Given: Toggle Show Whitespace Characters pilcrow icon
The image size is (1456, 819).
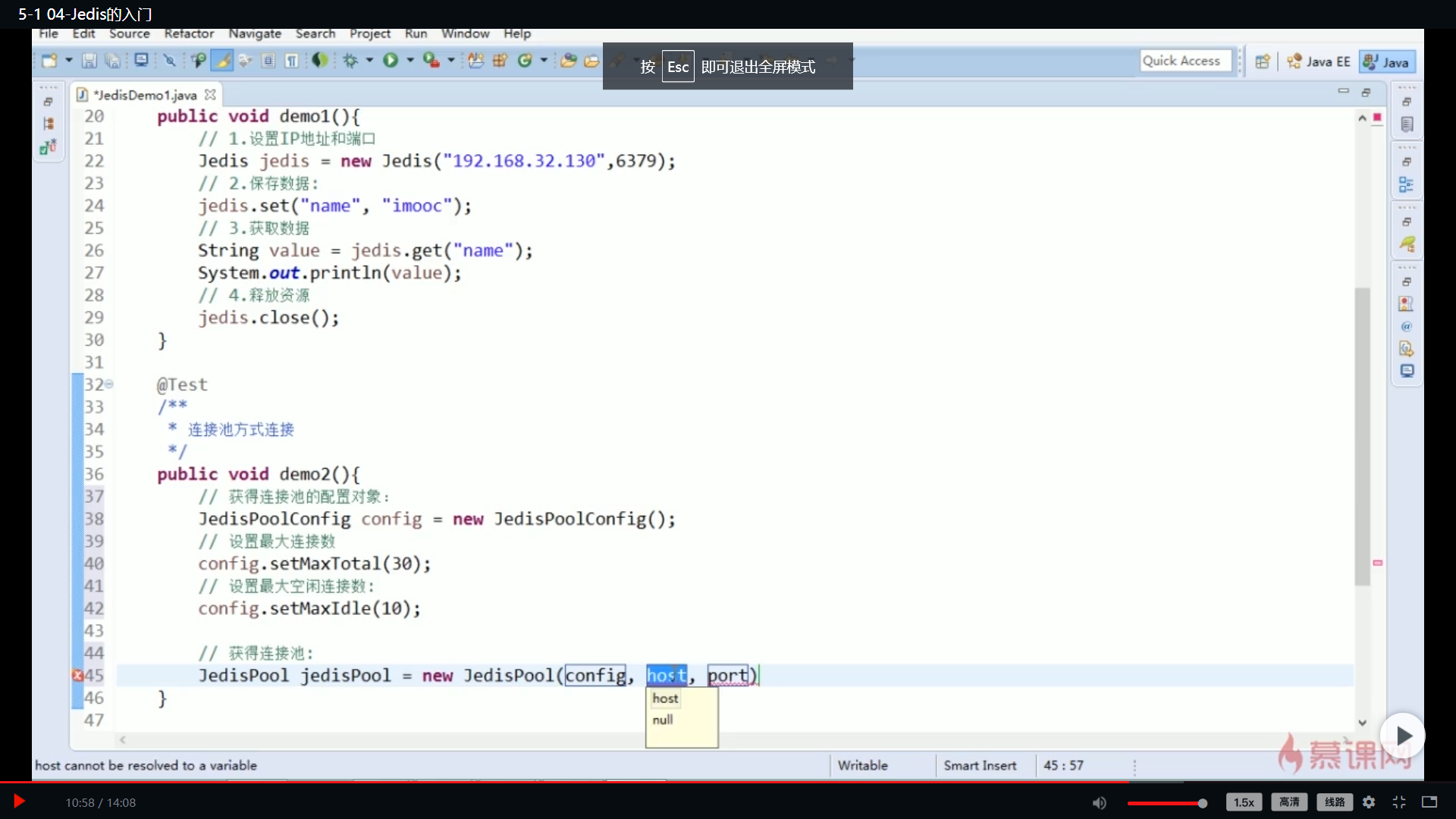Looking at the screenshot, I should (x=292, y=61).
